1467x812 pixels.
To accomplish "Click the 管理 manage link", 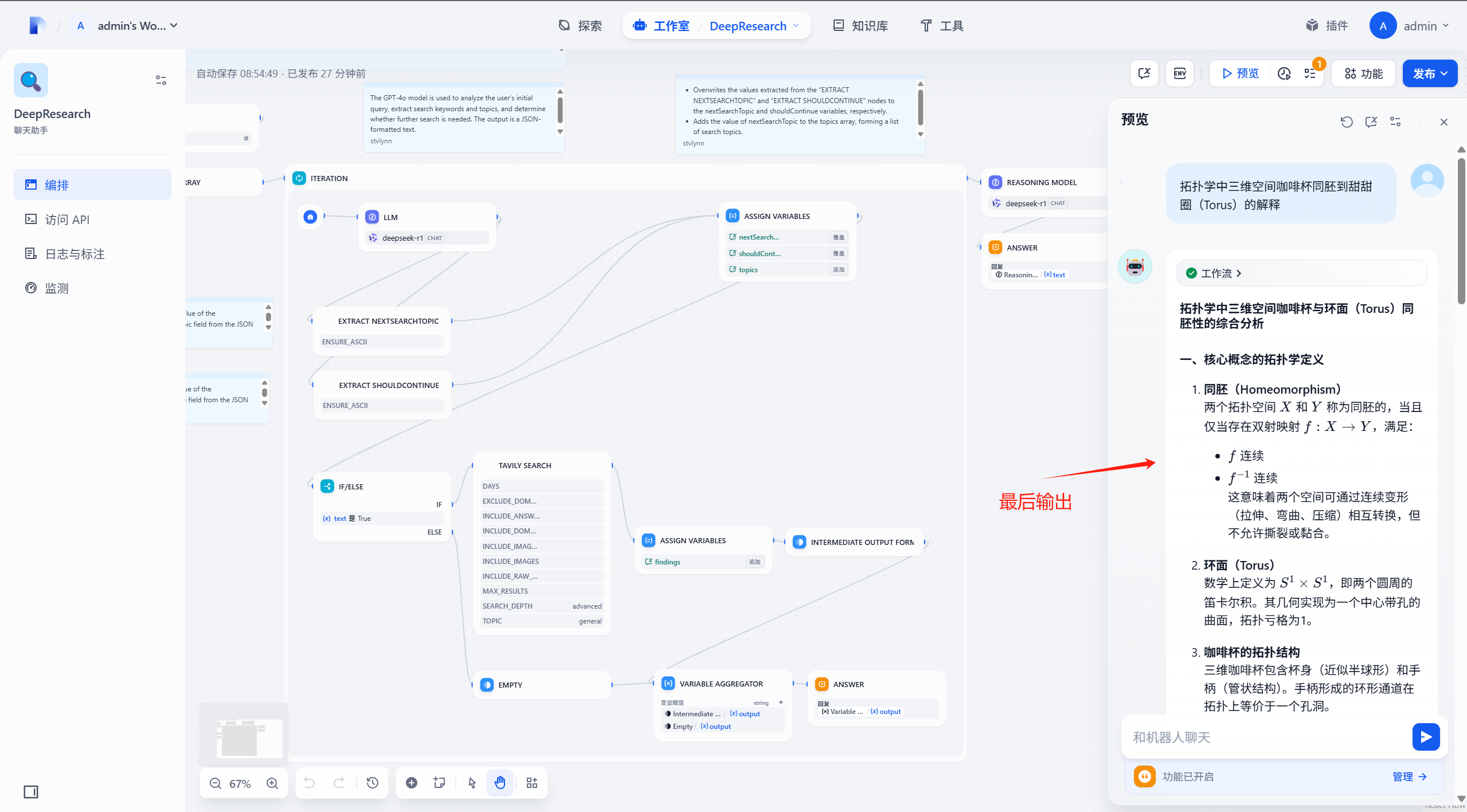I will (x=1409, y=776).
